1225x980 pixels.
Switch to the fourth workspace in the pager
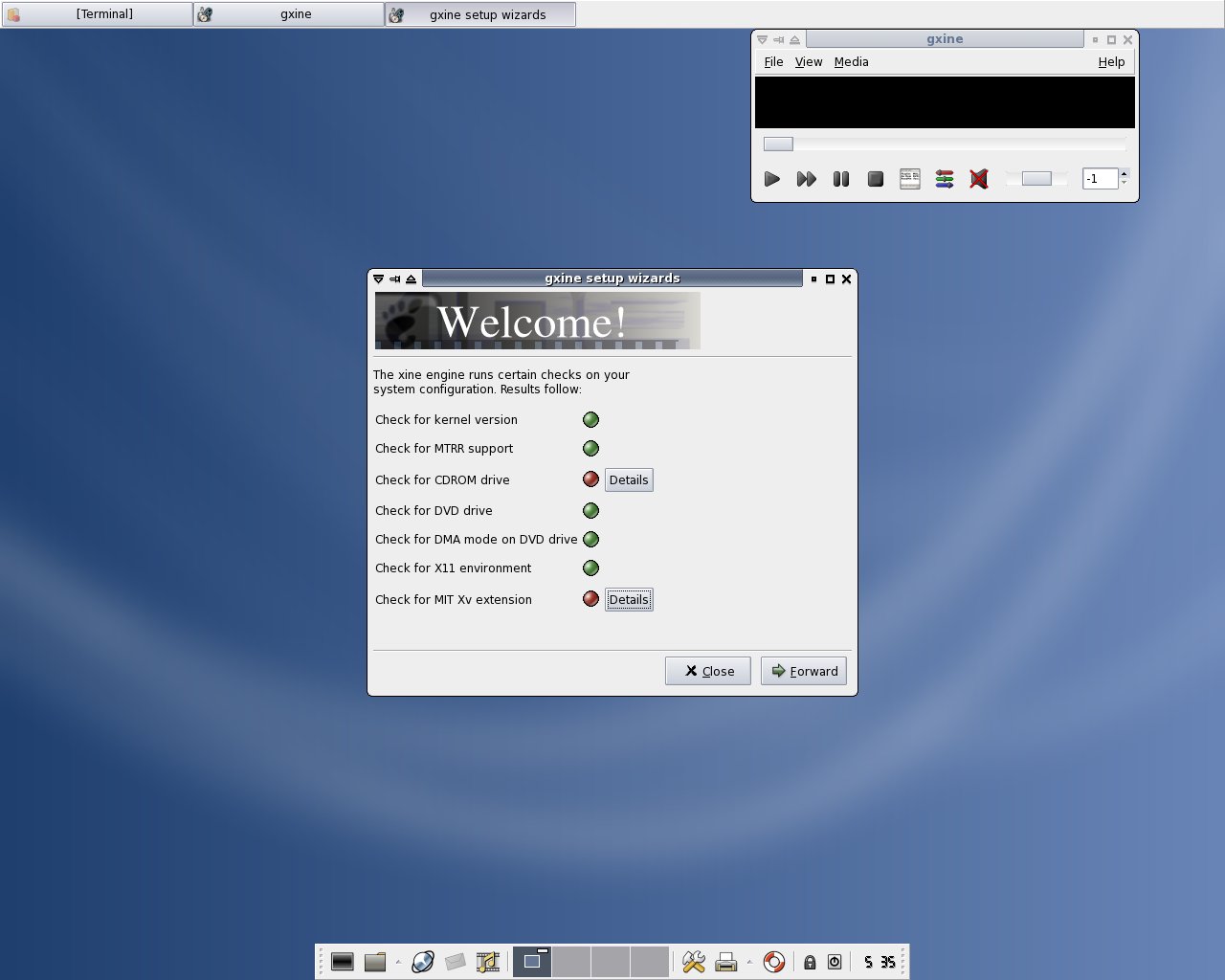pos(650,962)
